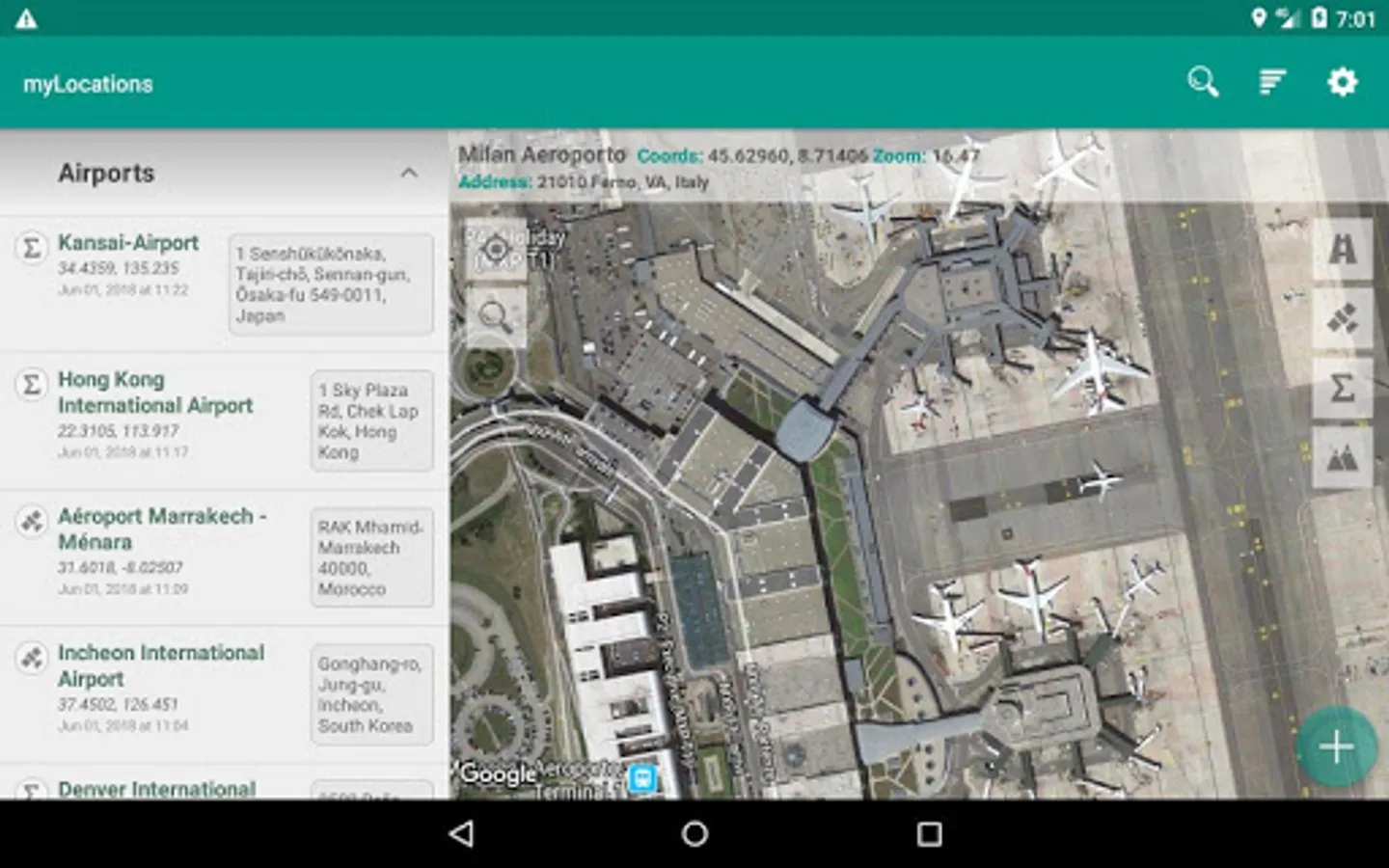
Task: Open the sort options icon
Action: click(x=1273, y=82)
